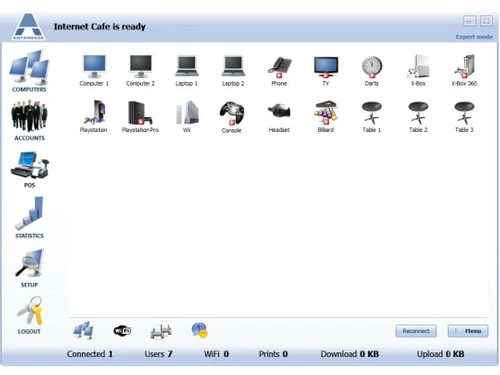This screenshot has width=500, height=375.
Task: Click the Logout keys icon
Action: [x=30, y=311]
